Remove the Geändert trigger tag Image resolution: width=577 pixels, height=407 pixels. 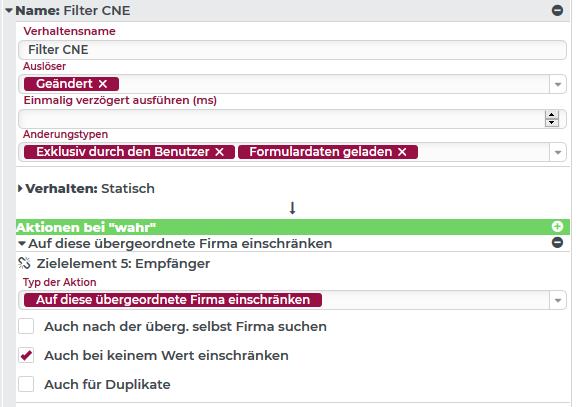pyautogui.click(x=103, y=84)
